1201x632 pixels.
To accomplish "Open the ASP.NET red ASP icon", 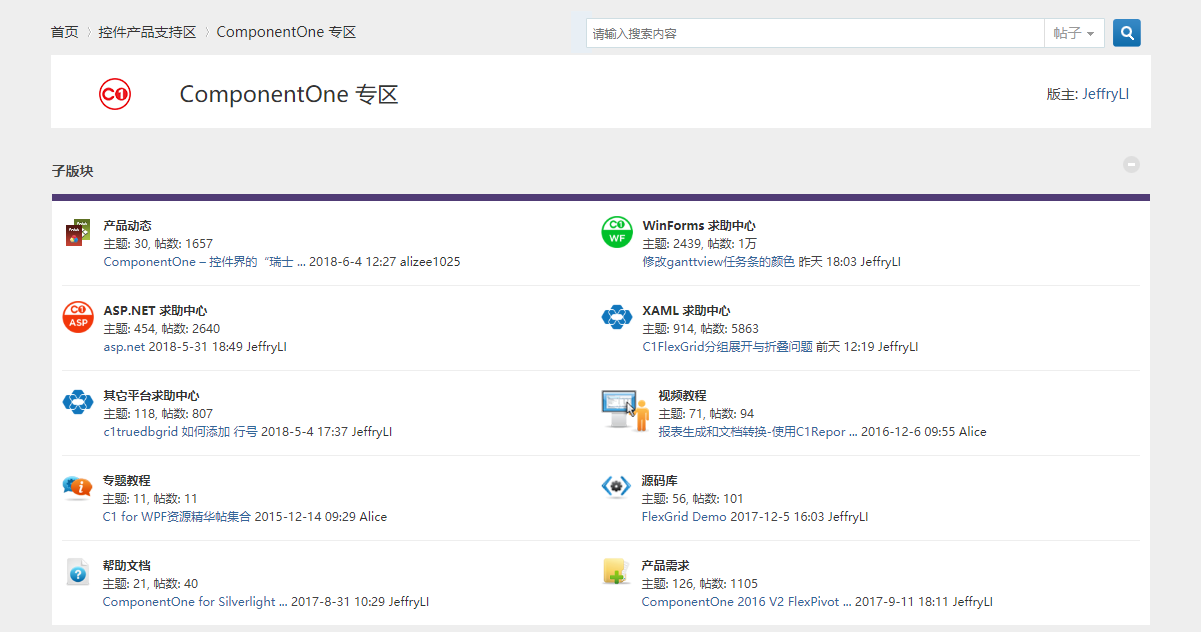I will (x=78, y=317).
